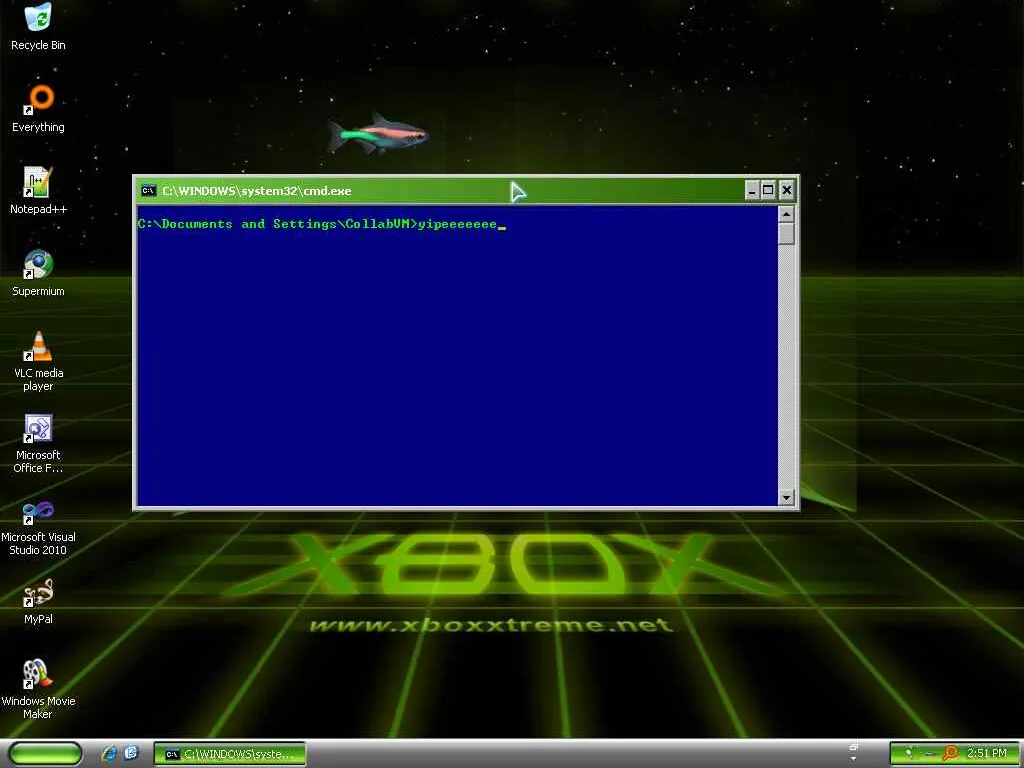Open Notepad++ from the desktop
Viewport: 1024px width, 768px height.
(38, 191)
